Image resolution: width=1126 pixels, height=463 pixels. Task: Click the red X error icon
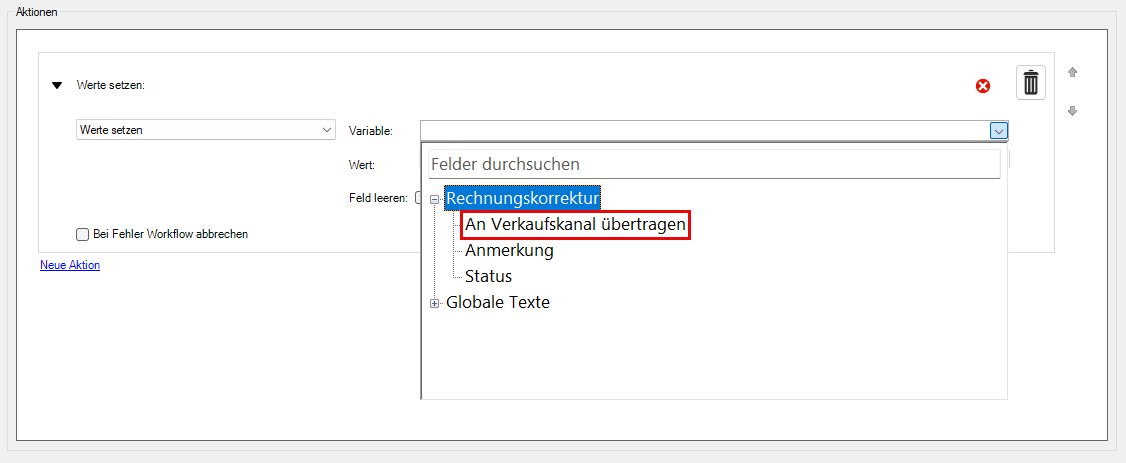point(983,86)
